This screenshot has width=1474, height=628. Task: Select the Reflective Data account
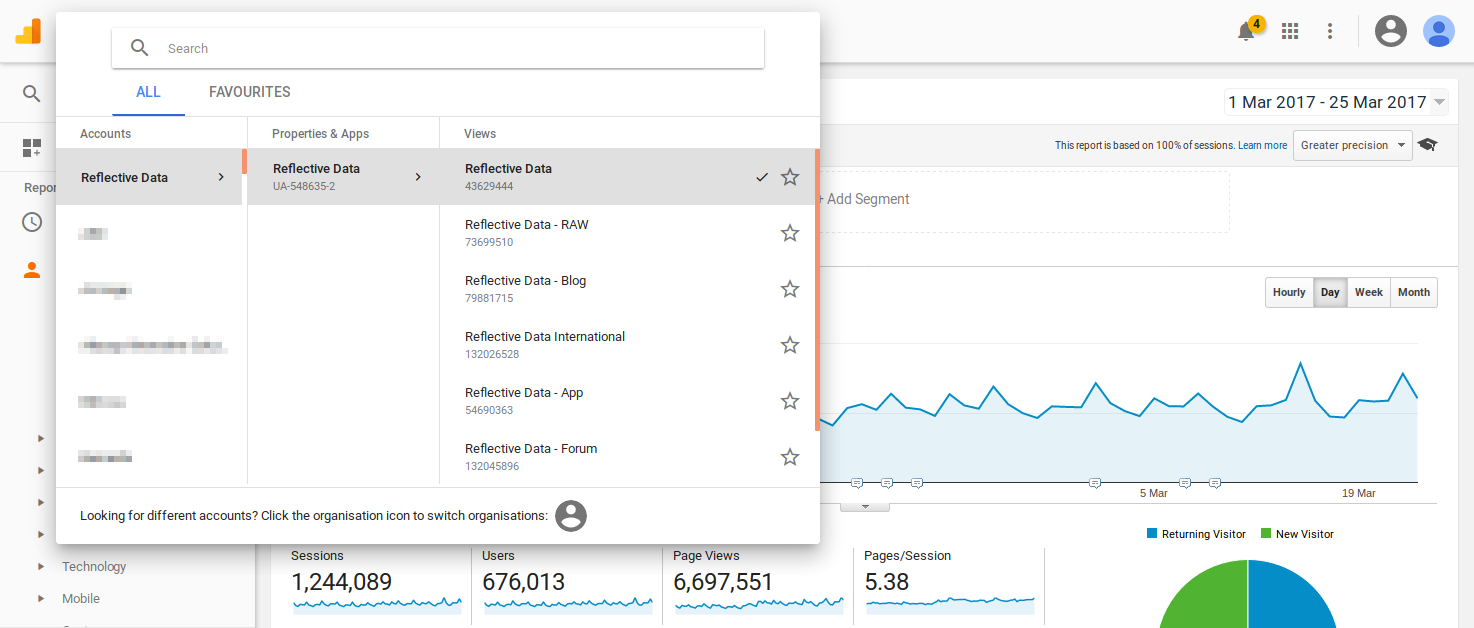(149, 177)
